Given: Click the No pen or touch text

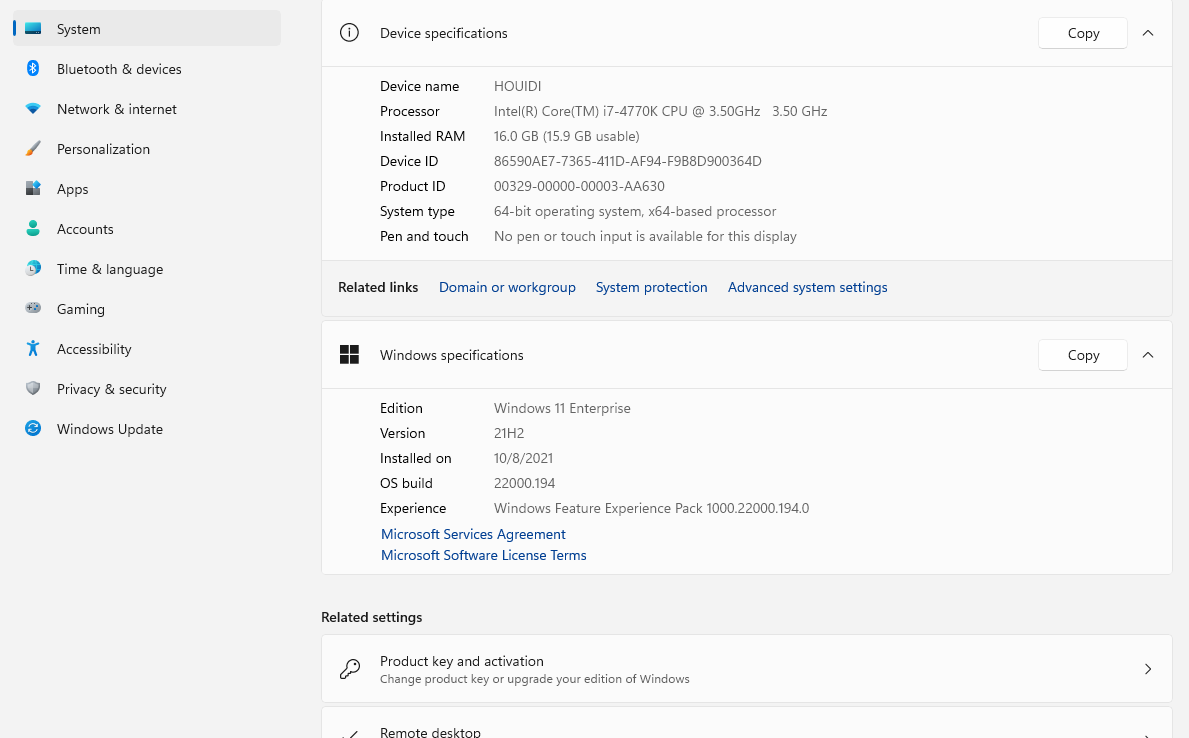Looking at the screenshot, I should 645,237.
